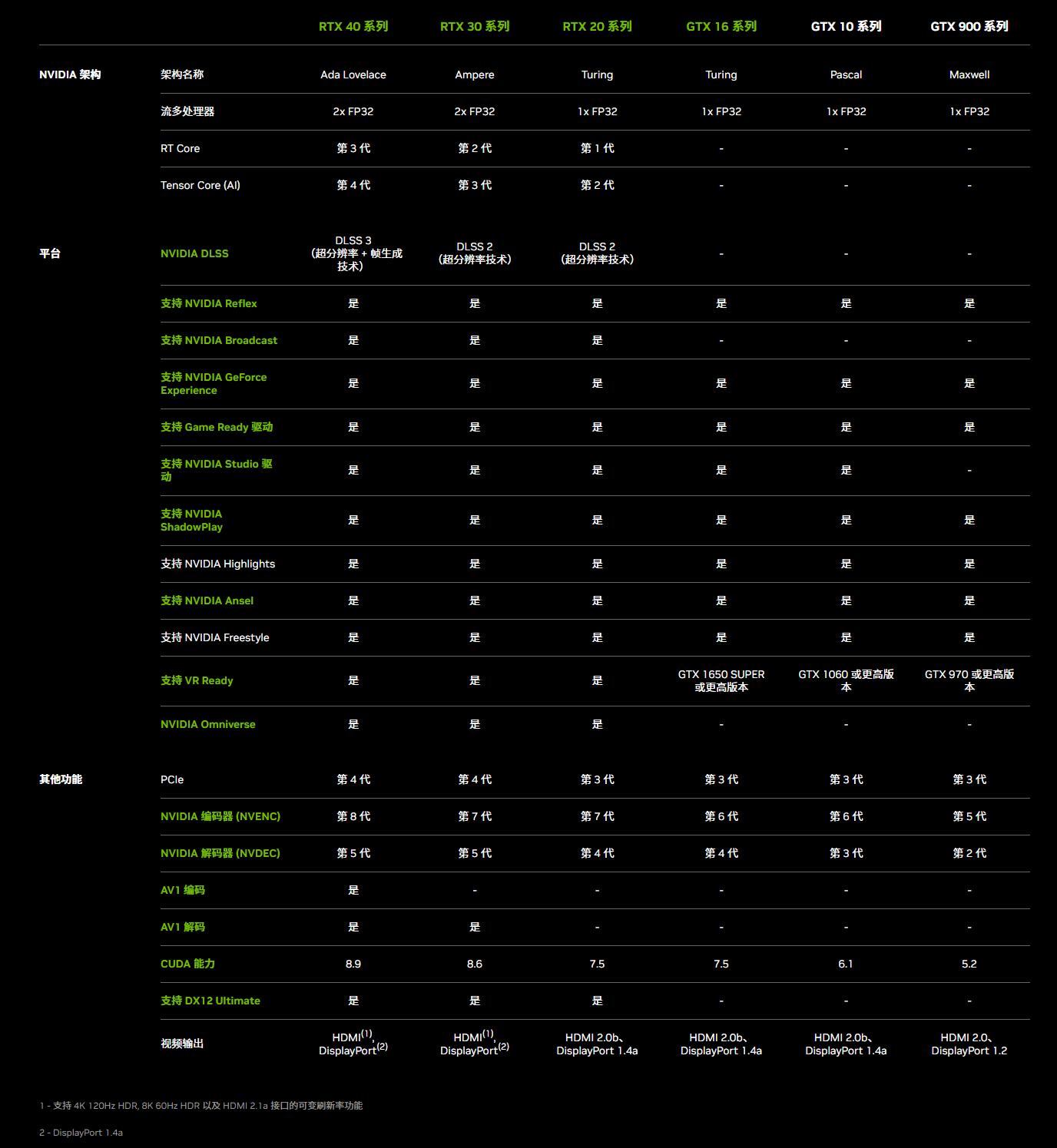Viewport: 1057px width, 1148px height.
Task: Open the RTX 20 系列 column header link
Action: (597, 26)
